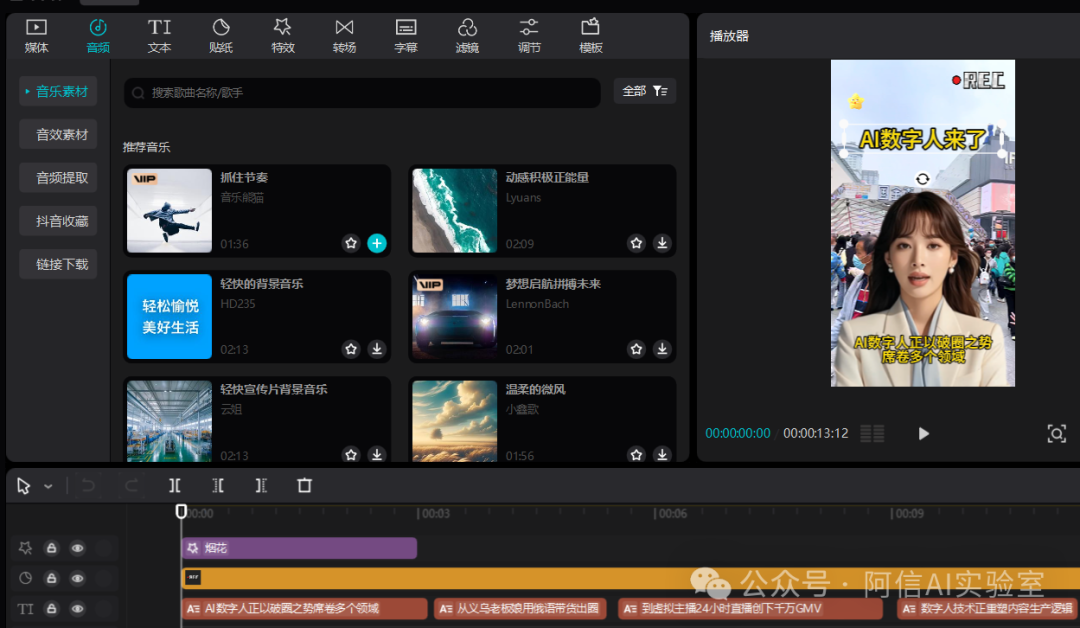The height and width of the screenshot is (628, 1080).
Task: Click the undo arrow in timeline toolbar
Action: coord(88,486)
